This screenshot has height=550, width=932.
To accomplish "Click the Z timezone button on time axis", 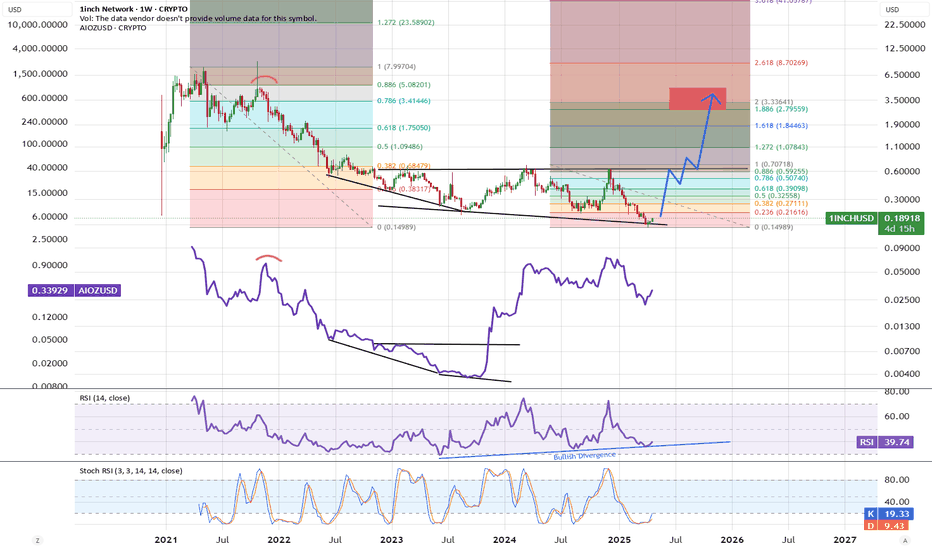I will 37,540.
